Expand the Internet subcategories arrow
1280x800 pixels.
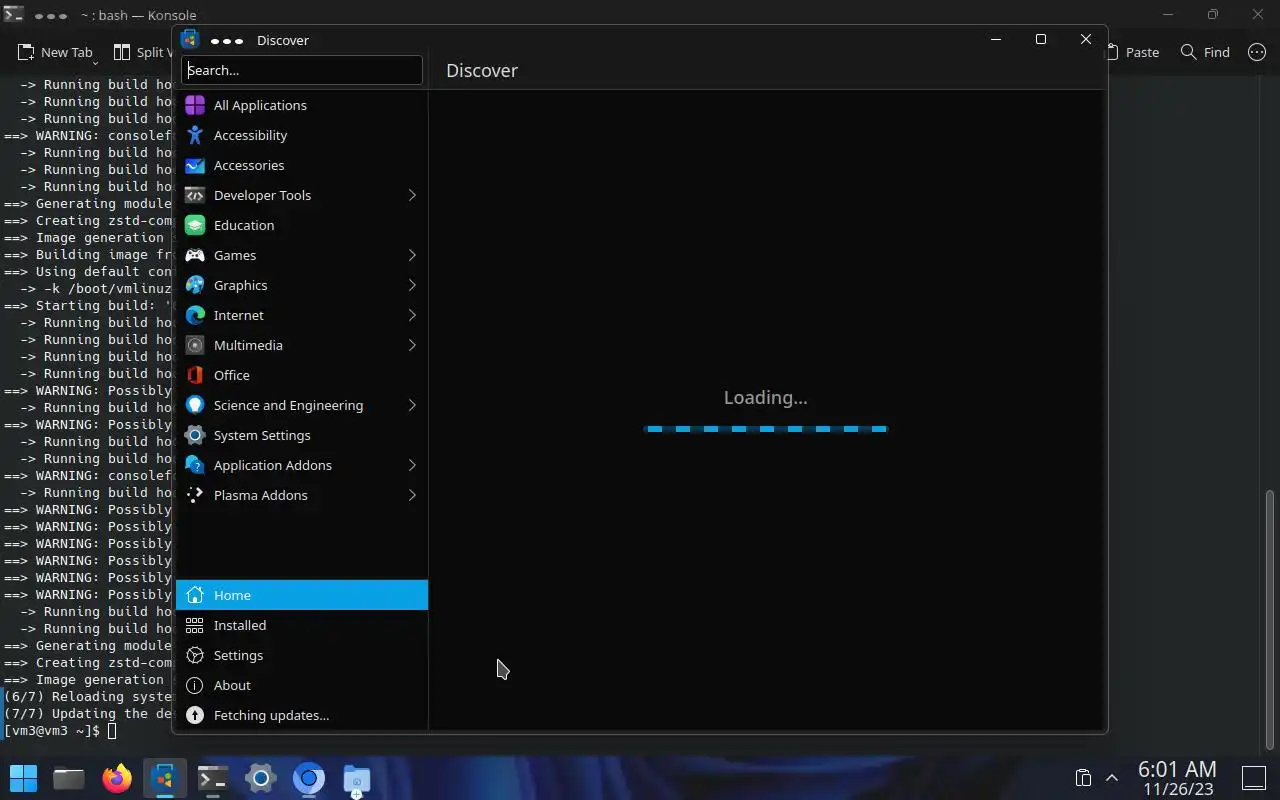(412, 315)
